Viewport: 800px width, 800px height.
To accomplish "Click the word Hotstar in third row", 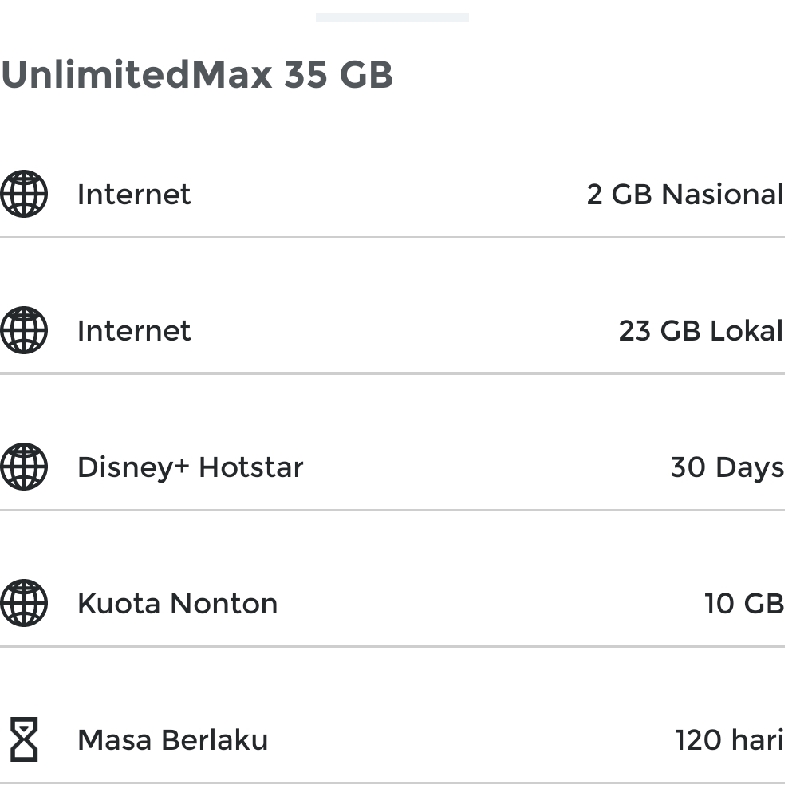I will pos(251,467).
